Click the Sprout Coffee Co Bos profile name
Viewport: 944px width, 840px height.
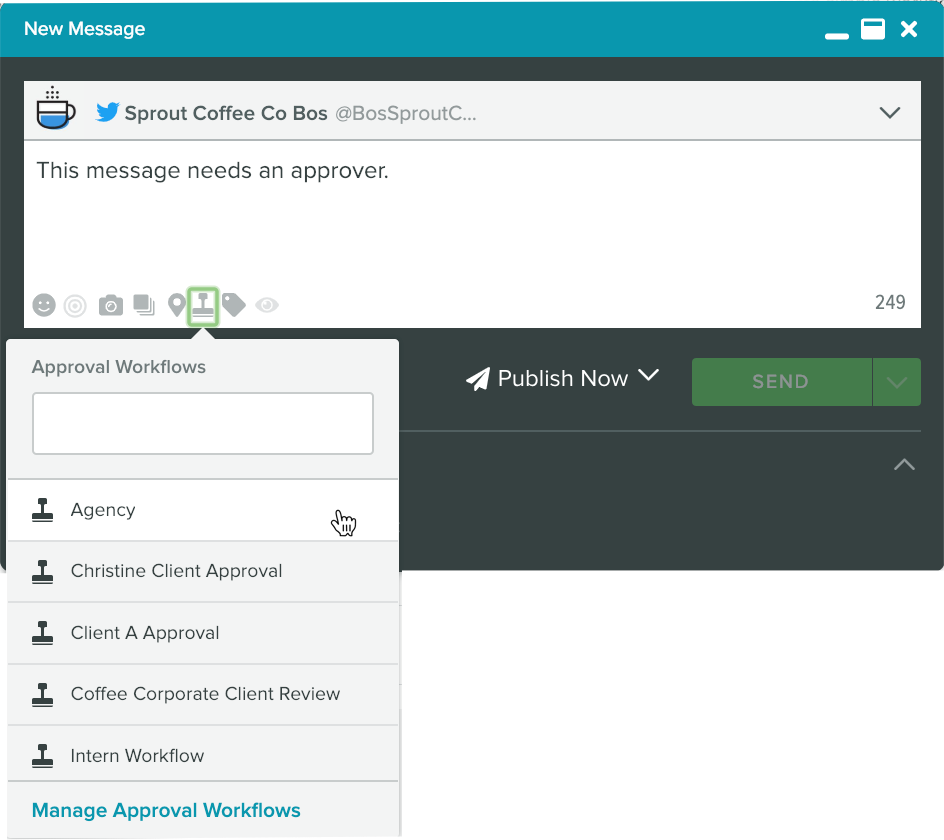click(x=226, y=113)
